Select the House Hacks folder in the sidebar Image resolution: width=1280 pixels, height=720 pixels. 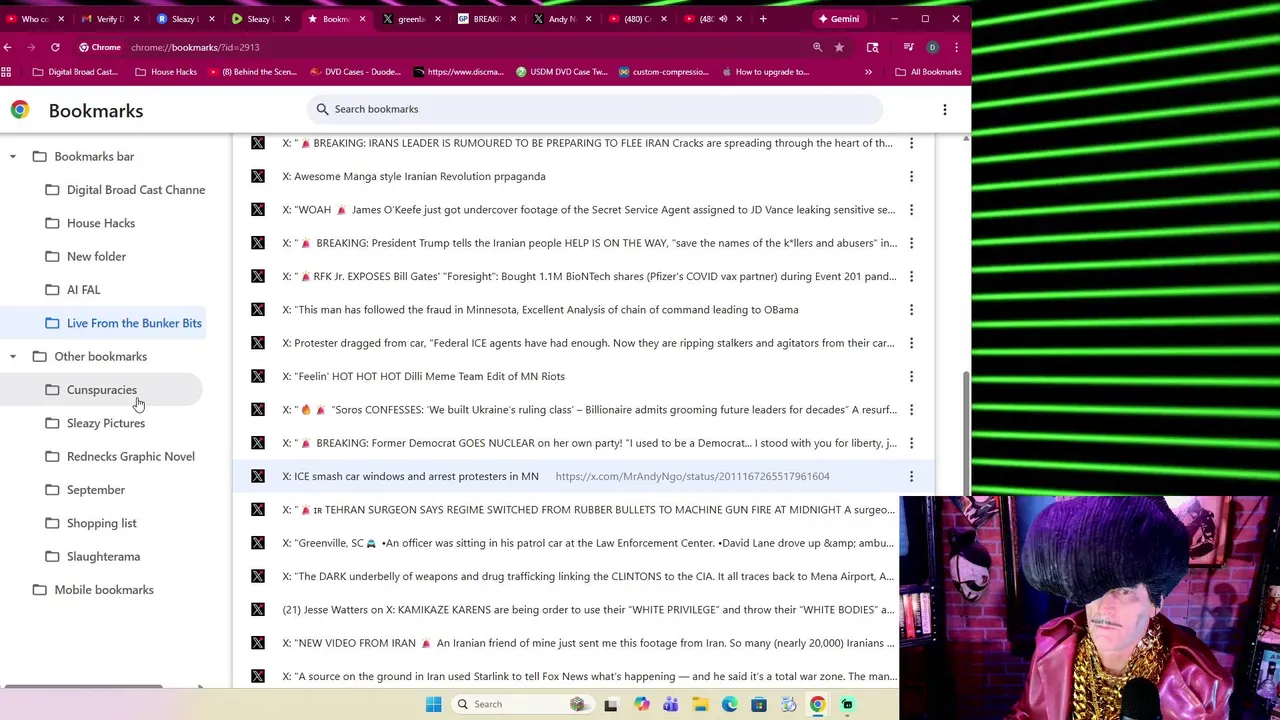90,223
